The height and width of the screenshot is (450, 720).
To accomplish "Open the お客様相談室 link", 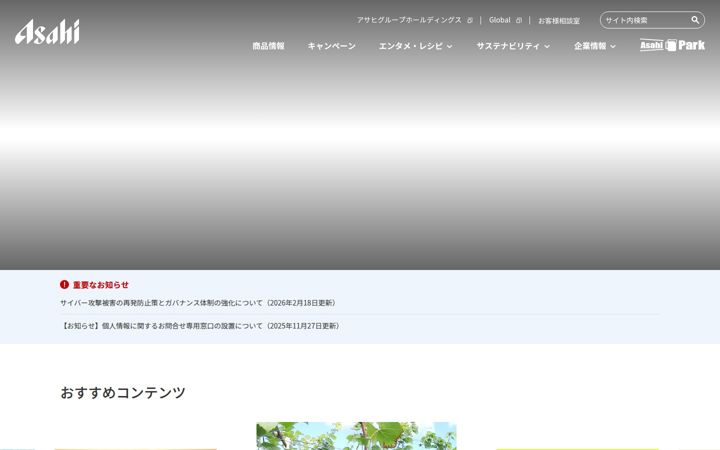I will pyautogui.click(x=559, y=21).
